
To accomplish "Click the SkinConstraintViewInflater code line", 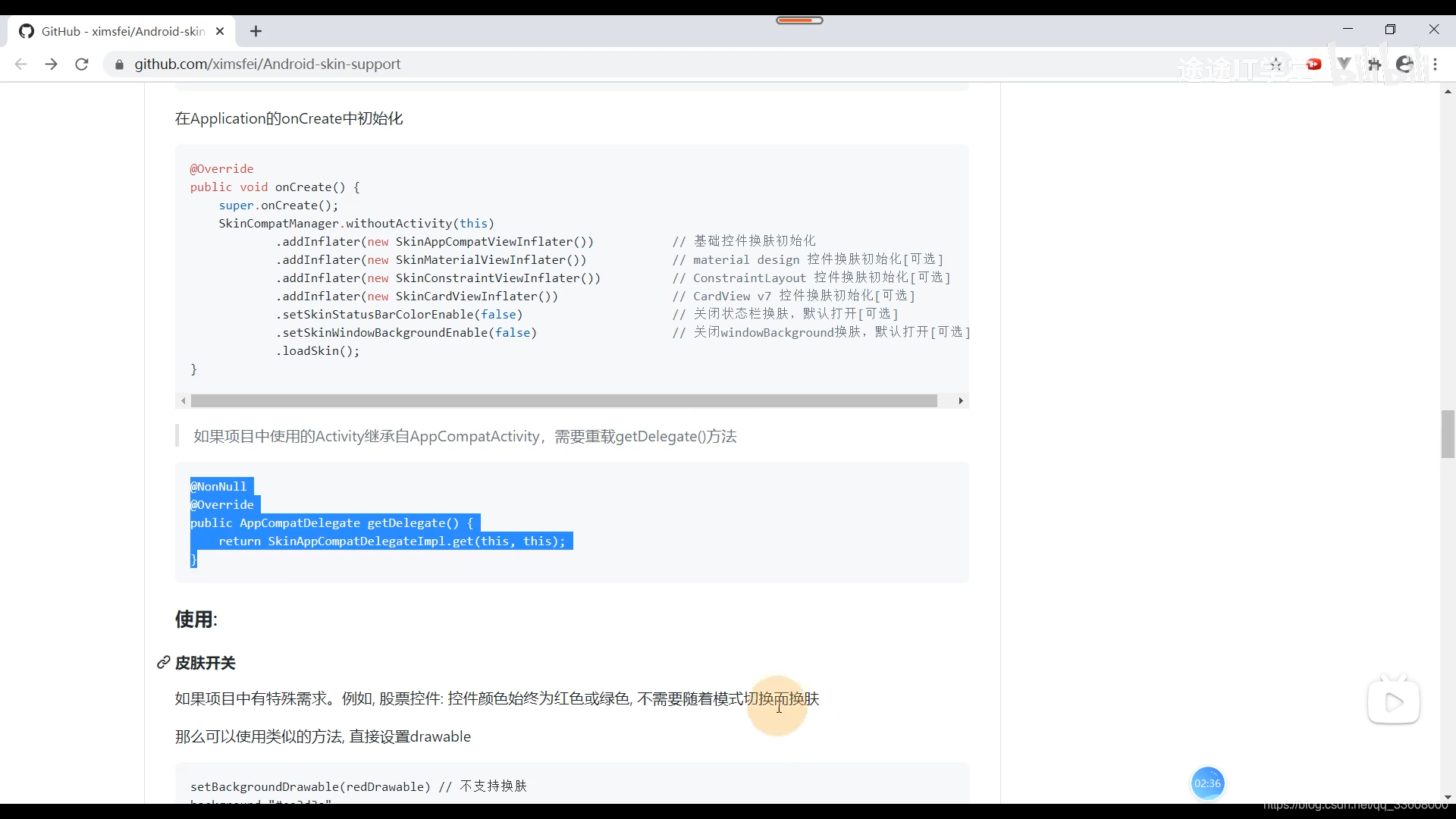I will 438,278.
